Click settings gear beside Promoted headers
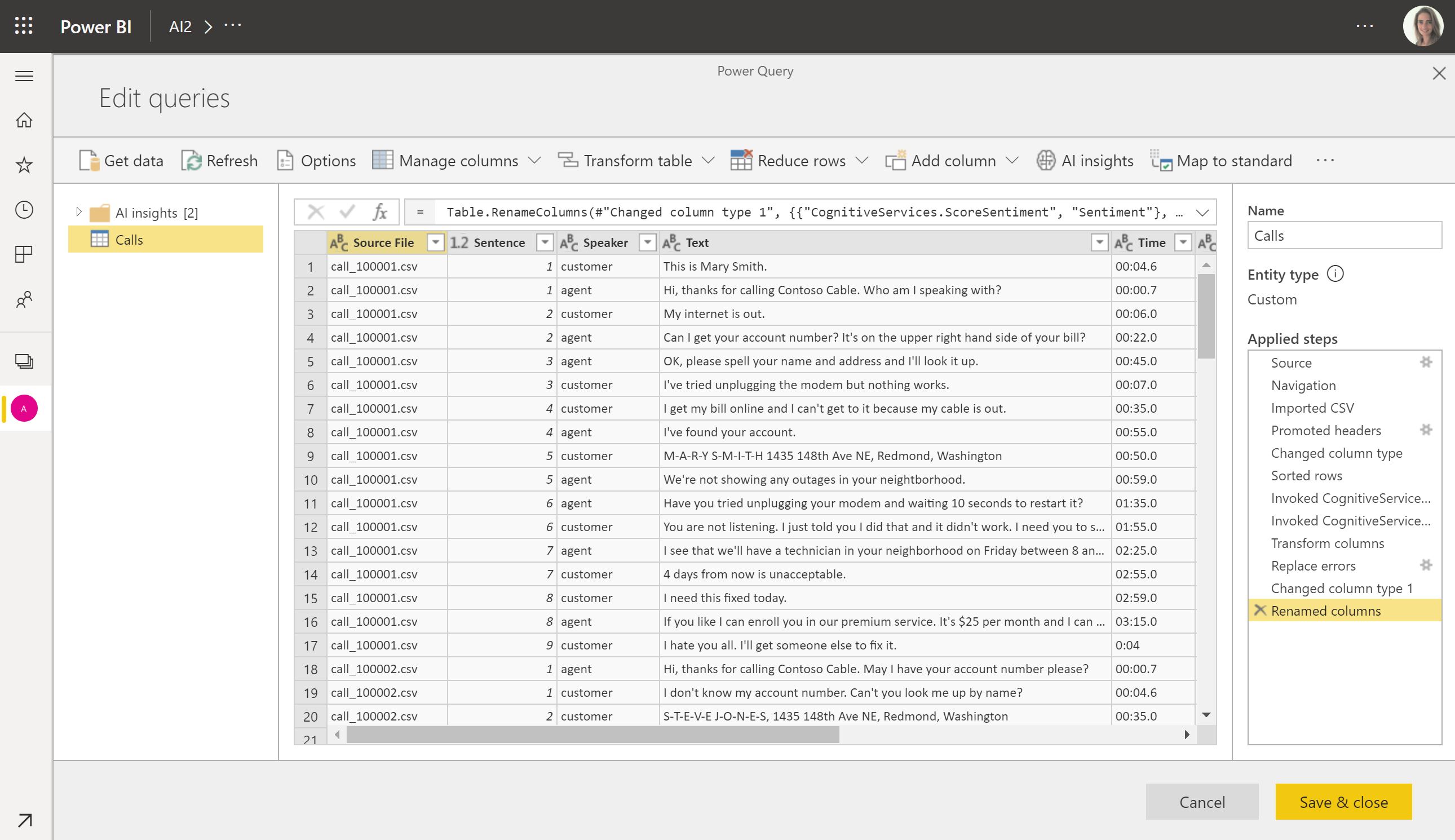 click(1426, 430)
